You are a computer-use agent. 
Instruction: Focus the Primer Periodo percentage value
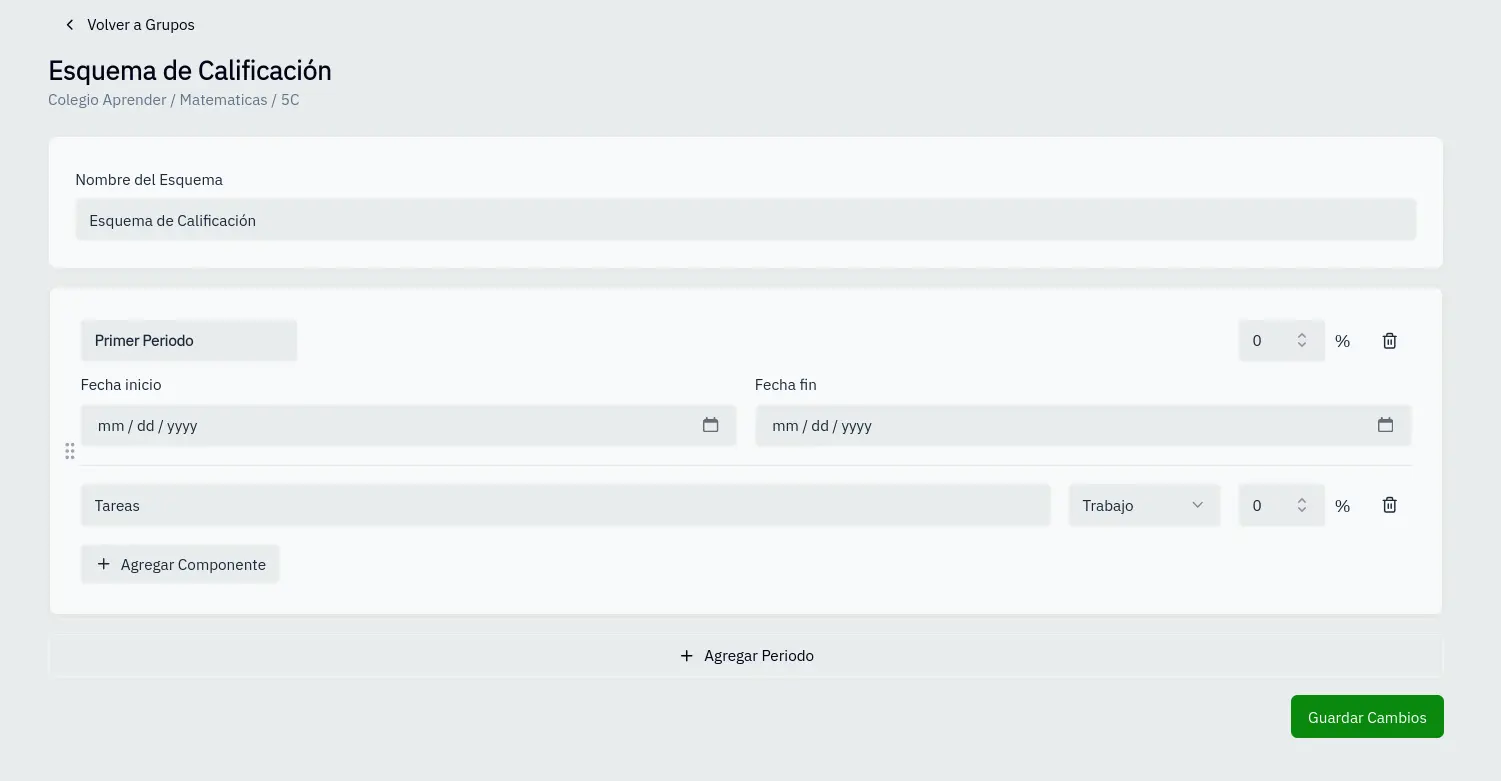click(1264, 341)
